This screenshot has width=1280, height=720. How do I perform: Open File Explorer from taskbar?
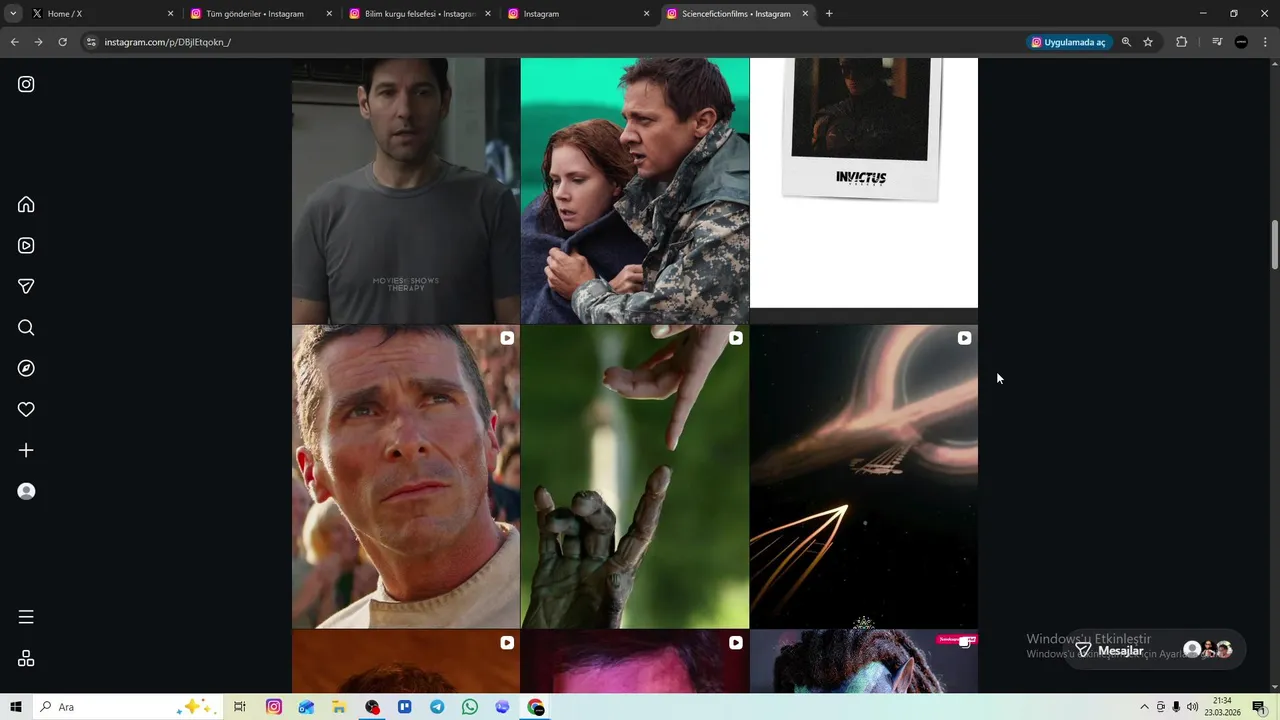click(339, 707)
